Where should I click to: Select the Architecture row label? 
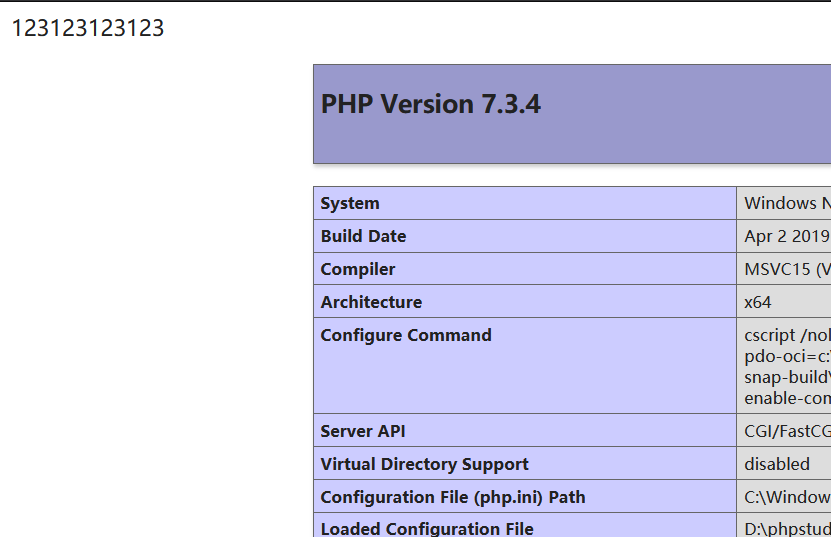point(371,302)
